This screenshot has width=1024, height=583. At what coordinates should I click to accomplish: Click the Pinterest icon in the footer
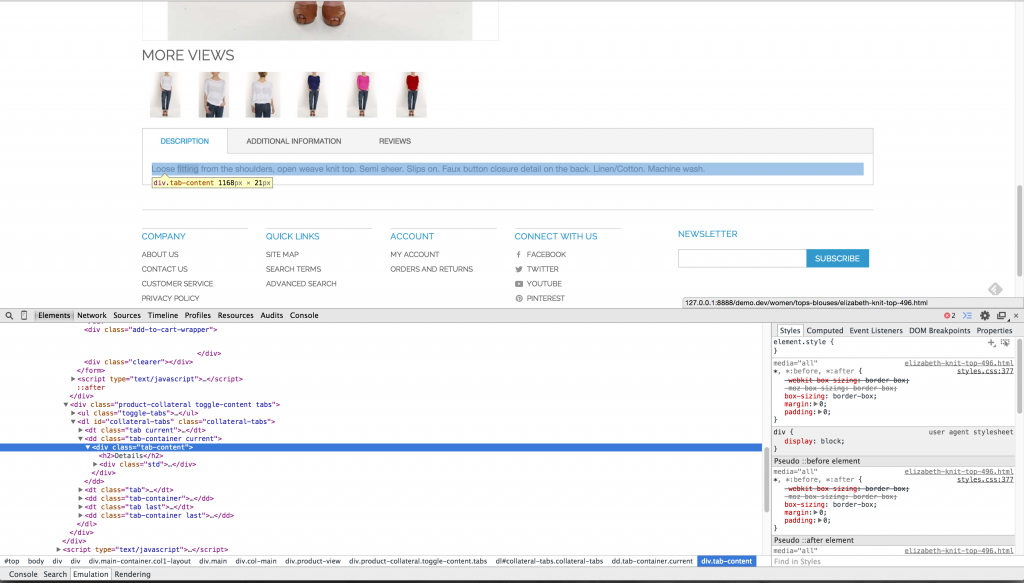click(x=519, y=298)
